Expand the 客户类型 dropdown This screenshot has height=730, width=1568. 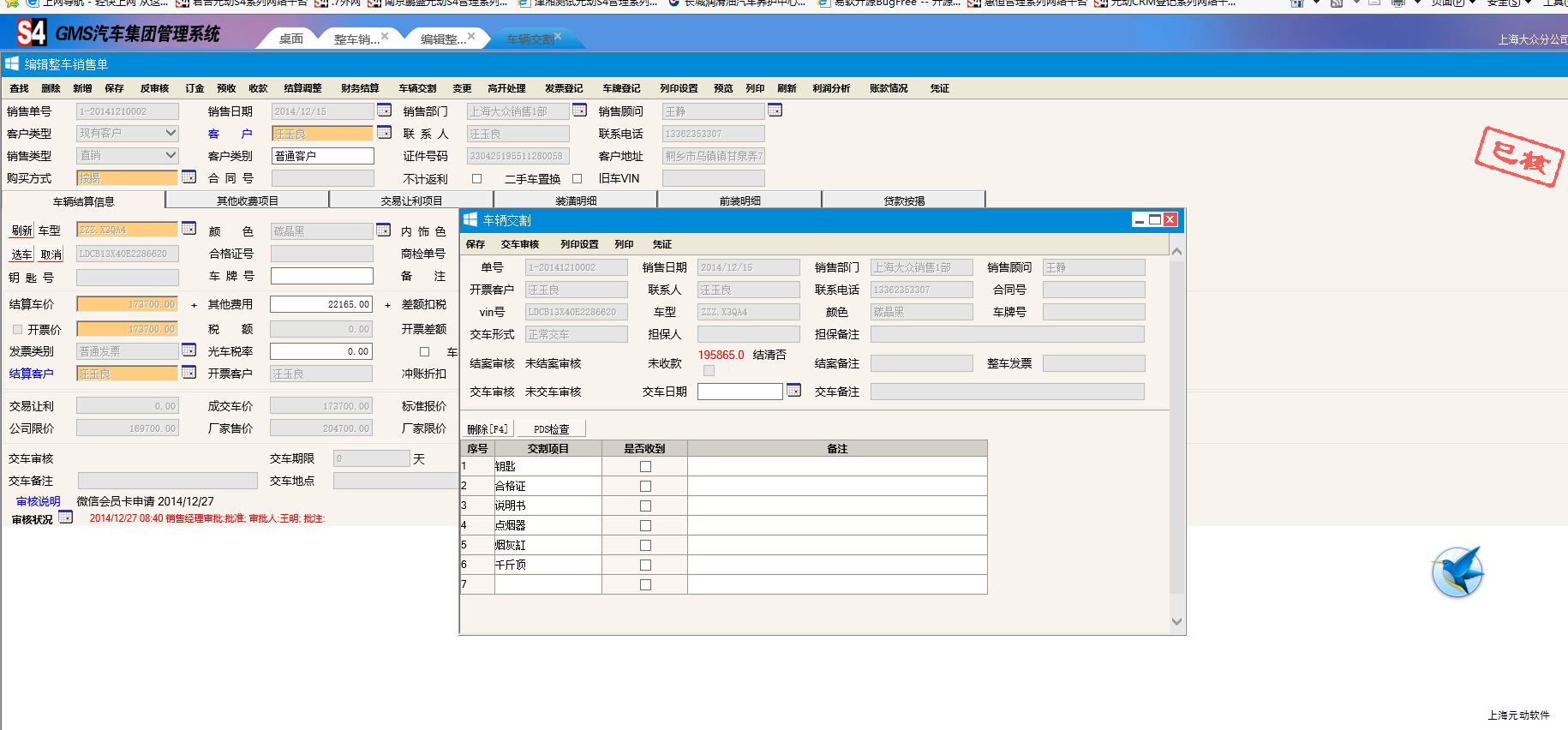(x=171, y=133)
